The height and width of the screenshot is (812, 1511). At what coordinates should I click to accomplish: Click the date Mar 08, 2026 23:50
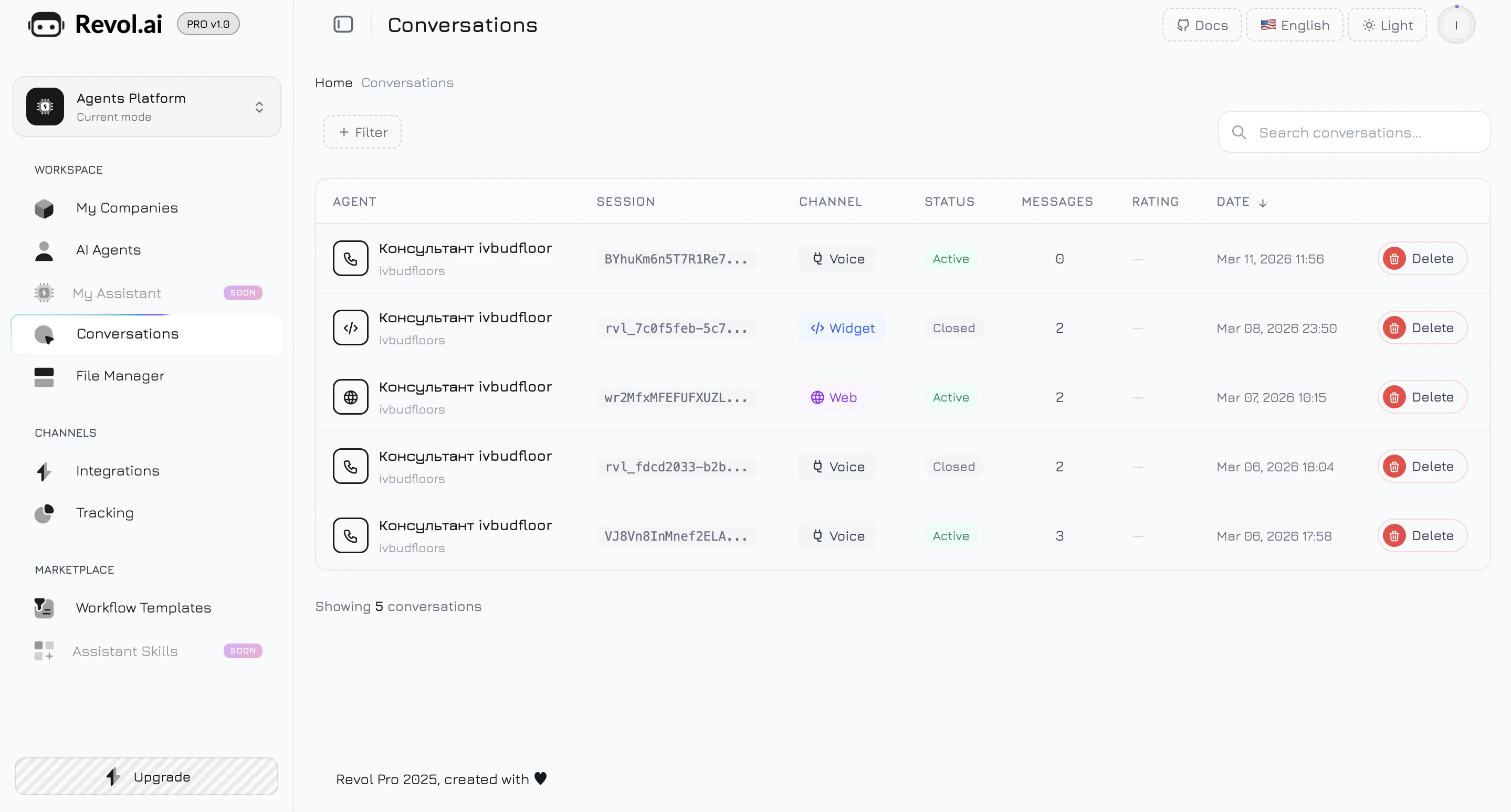1276,329
